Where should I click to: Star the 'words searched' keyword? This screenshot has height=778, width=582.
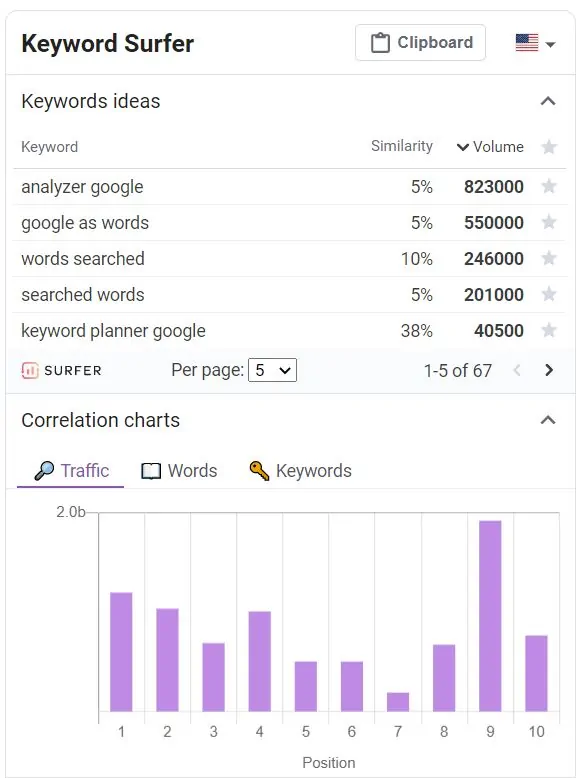click(549, 259)
